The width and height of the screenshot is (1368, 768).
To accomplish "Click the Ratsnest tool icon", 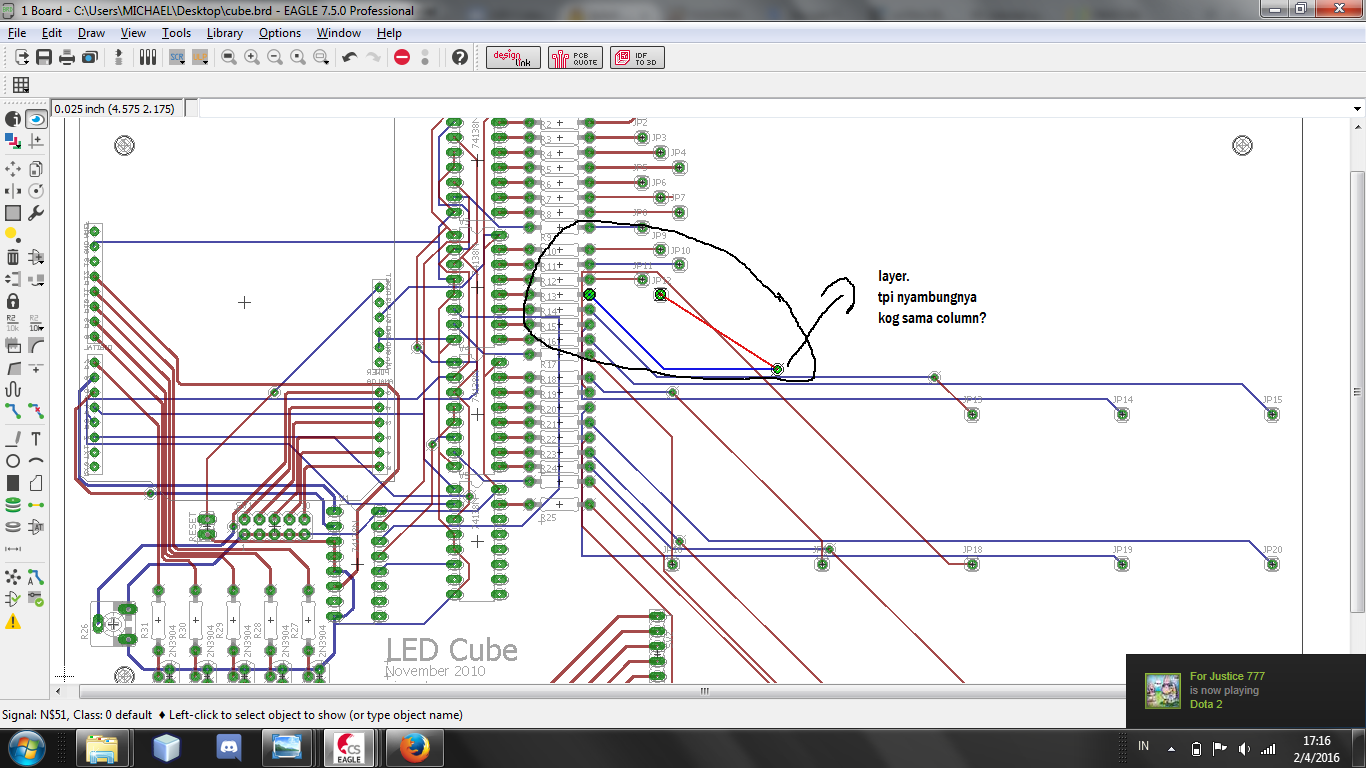I will click(x=13, y=577).
